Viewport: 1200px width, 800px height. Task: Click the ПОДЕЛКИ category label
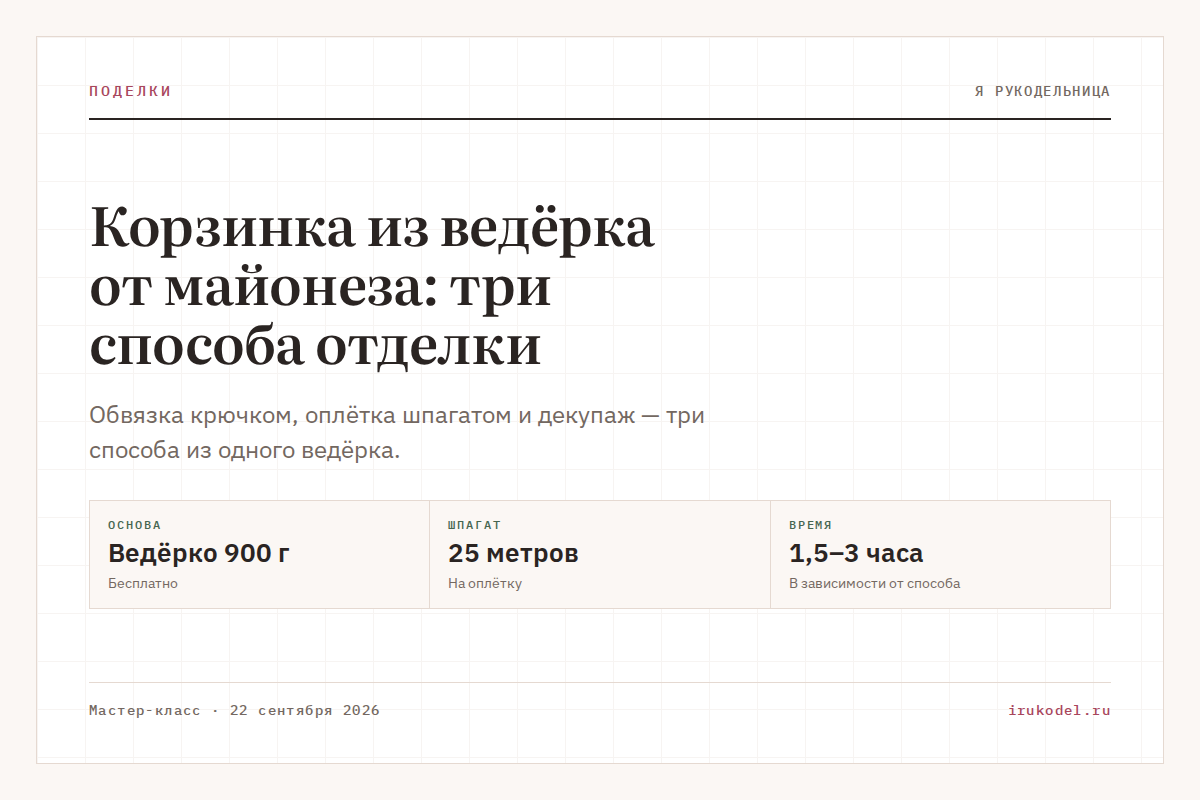coord(130,91)
